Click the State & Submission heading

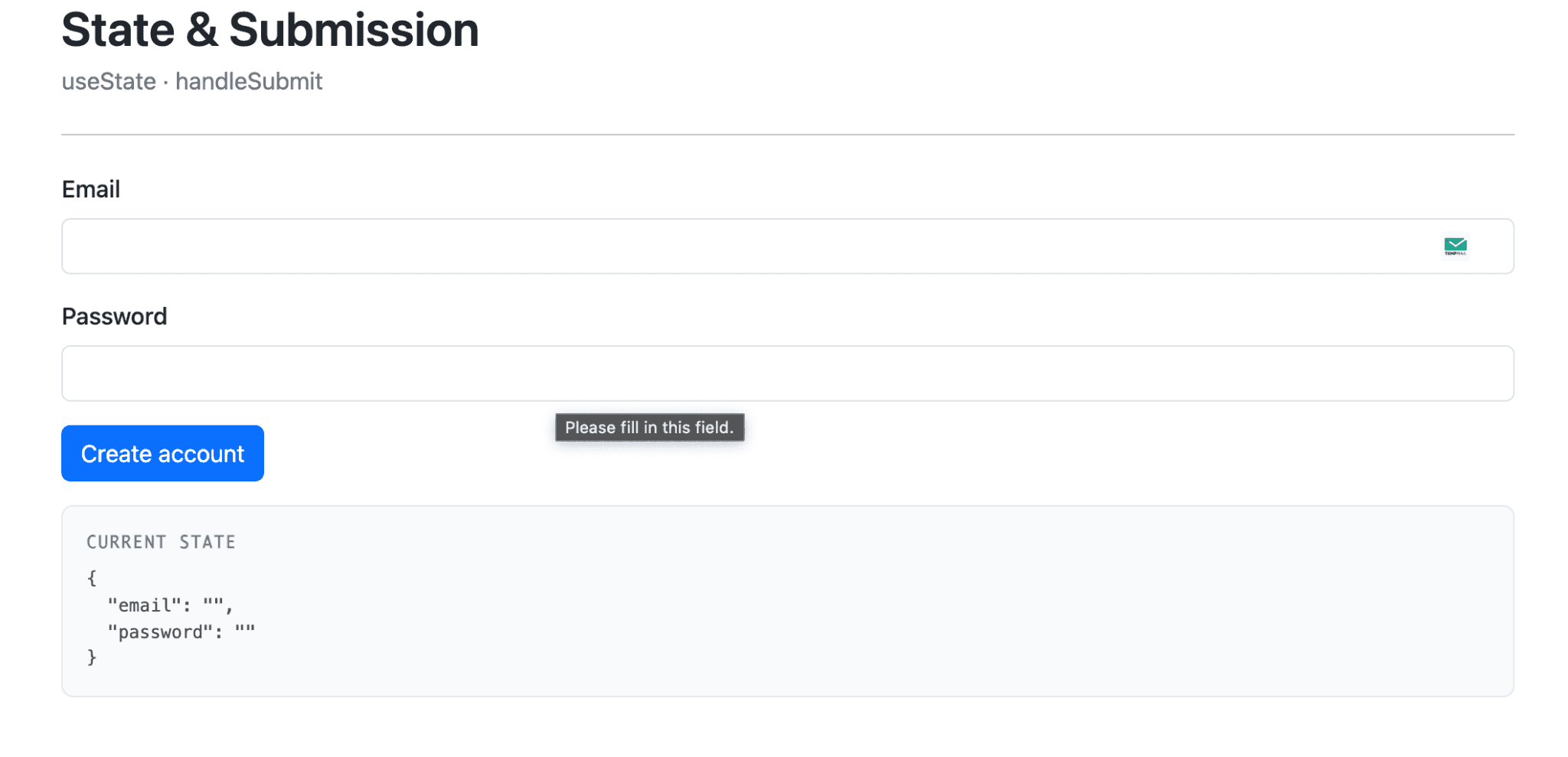click(270, 30)
